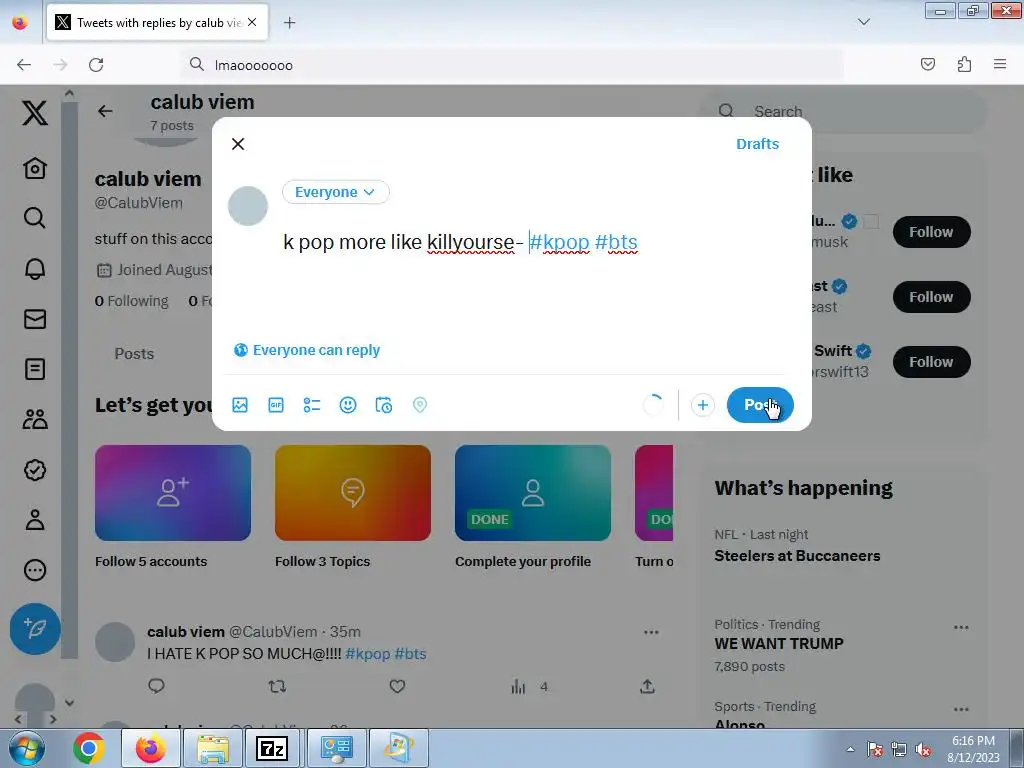Image resolution: width=1024 pixels, height=768 pixels.
Task: Click Everyone can reply setting
Action: point(307,350)
